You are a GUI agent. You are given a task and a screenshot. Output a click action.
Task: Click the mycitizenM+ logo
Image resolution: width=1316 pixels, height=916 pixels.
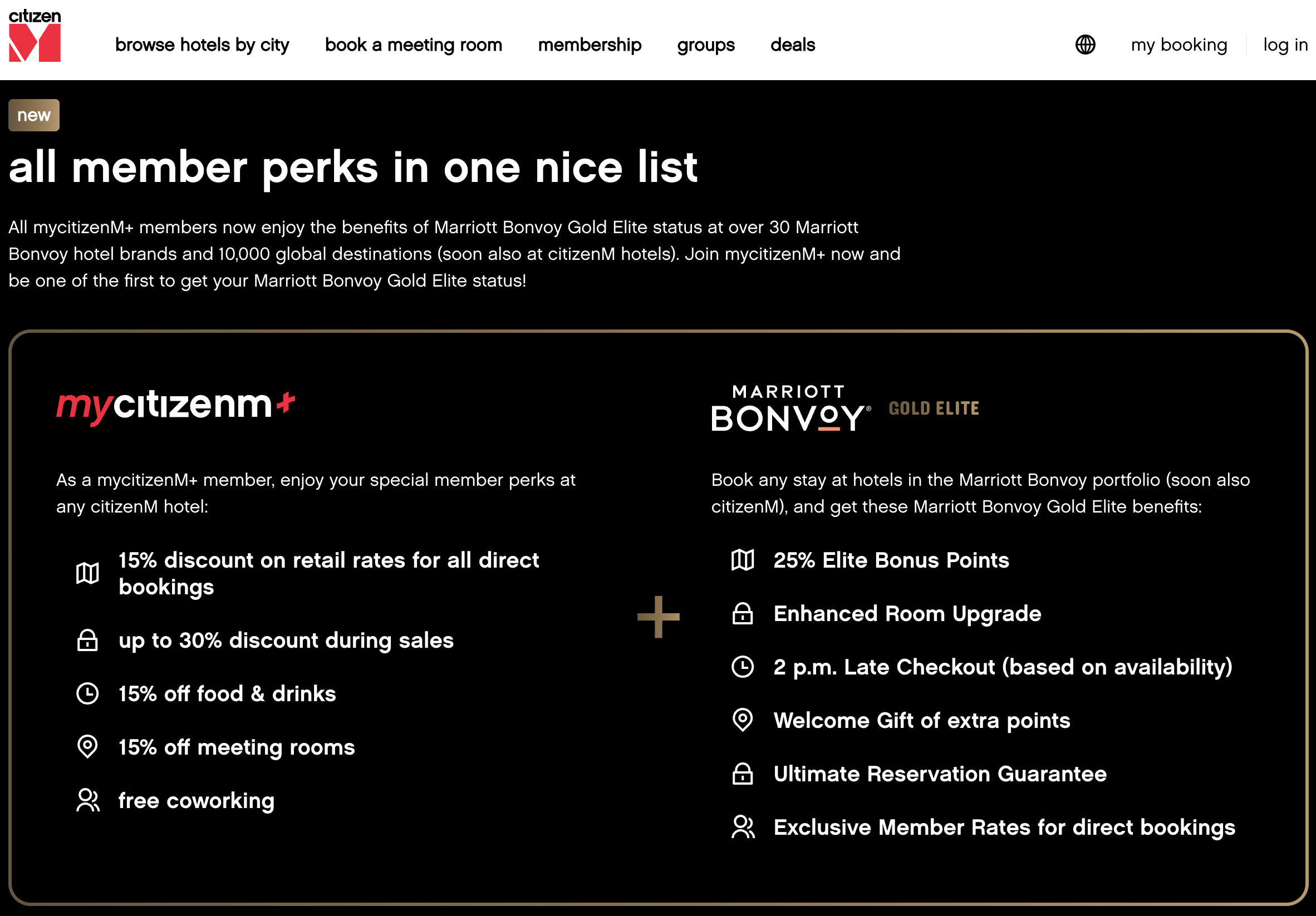coord(175,406)
